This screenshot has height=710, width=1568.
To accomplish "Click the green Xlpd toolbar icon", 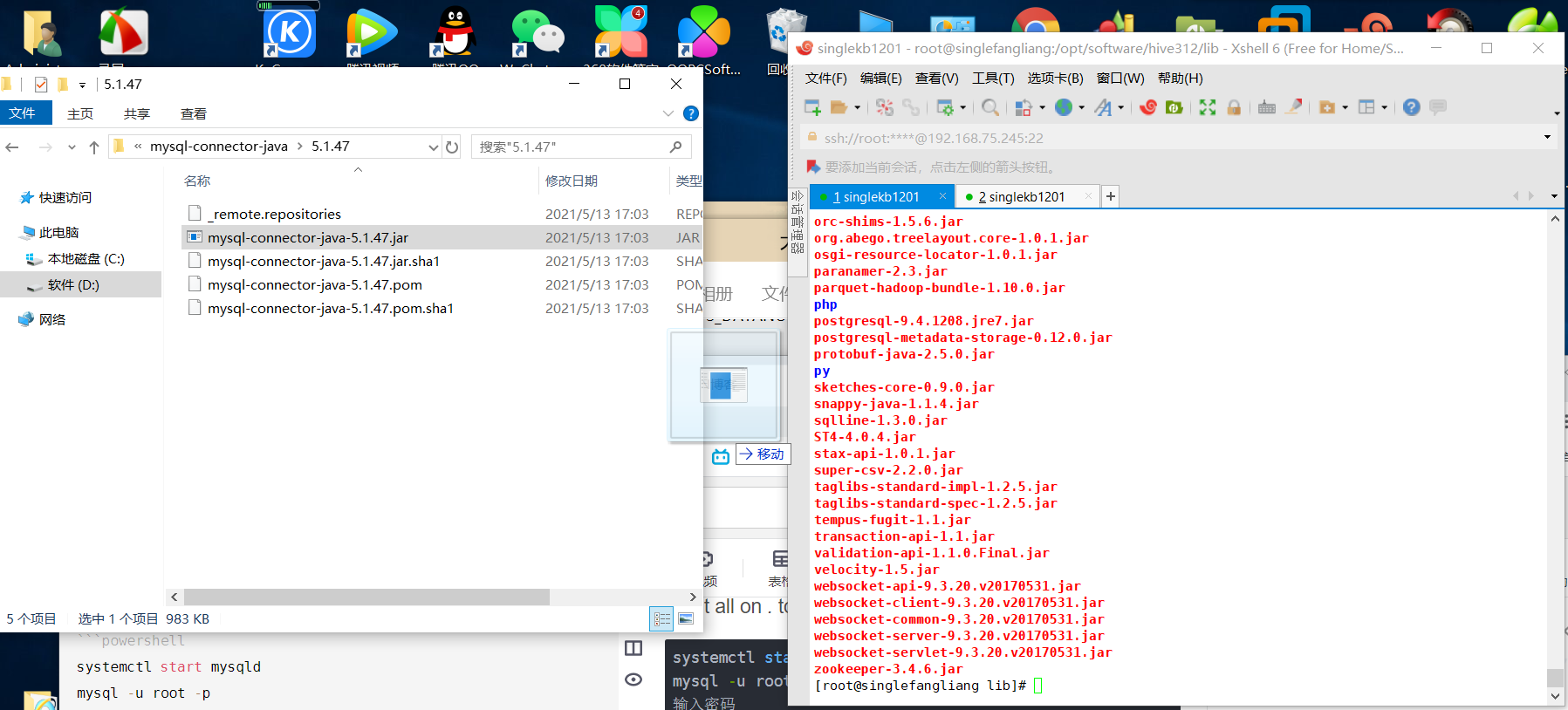I will 1174,107.
